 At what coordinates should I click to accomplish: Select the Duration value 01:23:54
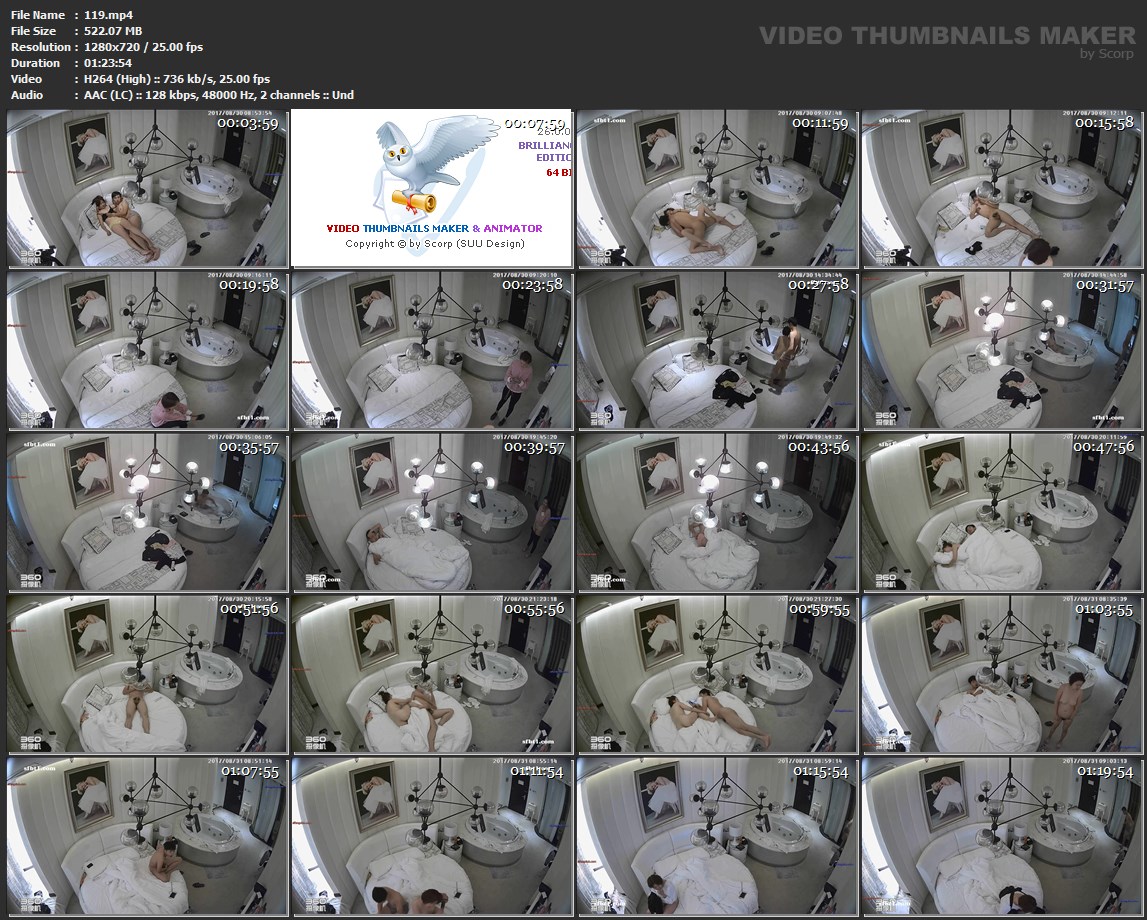pos(108,63)
